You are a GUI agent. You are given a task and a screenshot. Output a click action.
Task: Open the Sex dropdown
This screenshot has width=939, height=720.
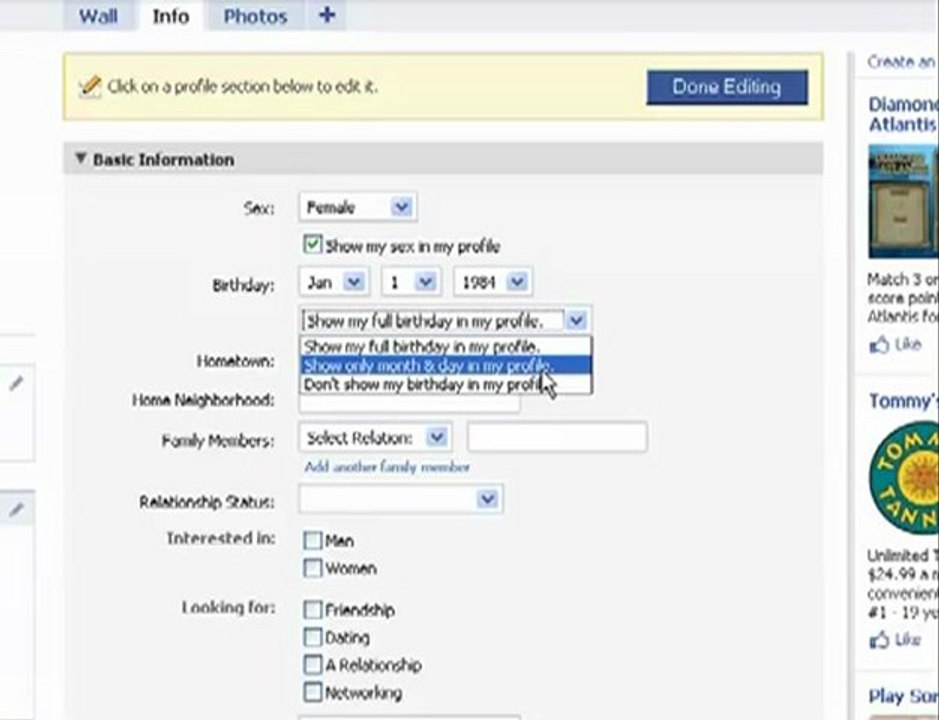(358, 207)
